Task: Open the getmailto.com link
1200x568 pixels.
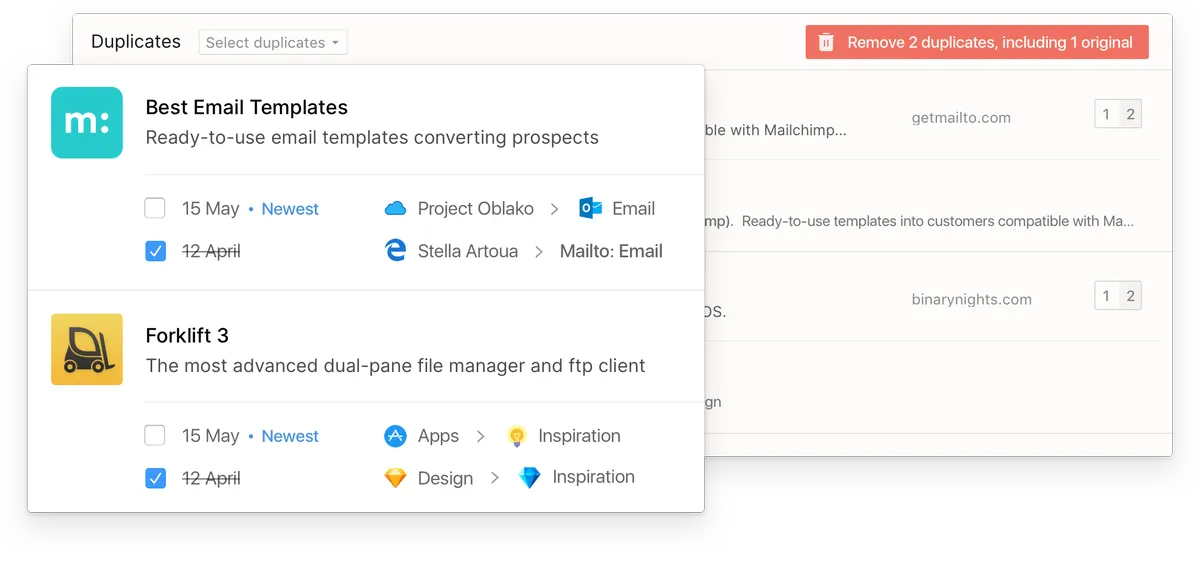Action: point(961,117)
